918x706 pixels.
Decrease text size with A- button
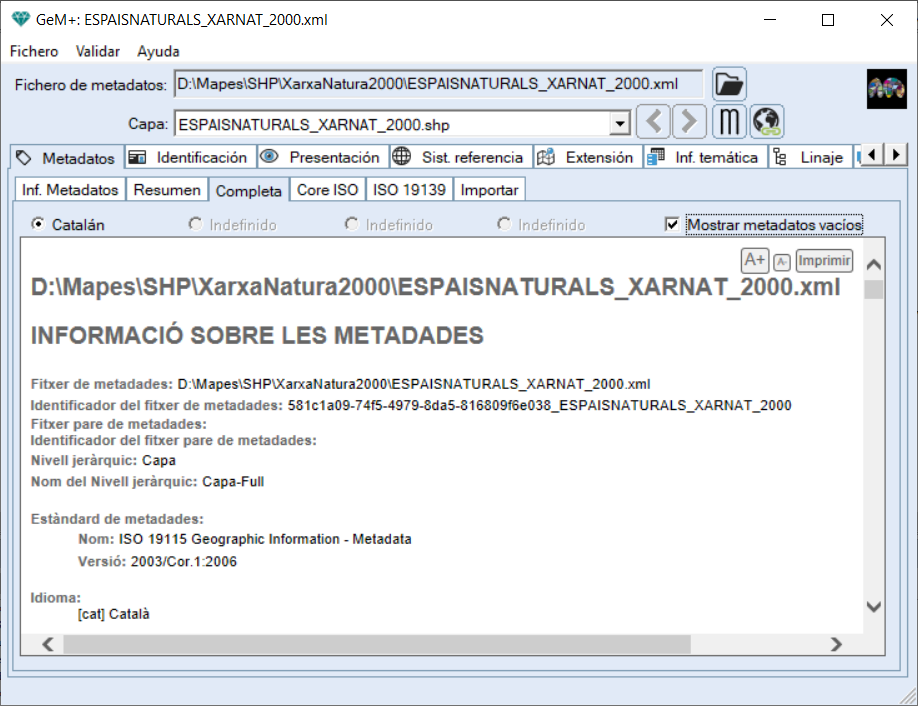point(782,262)
